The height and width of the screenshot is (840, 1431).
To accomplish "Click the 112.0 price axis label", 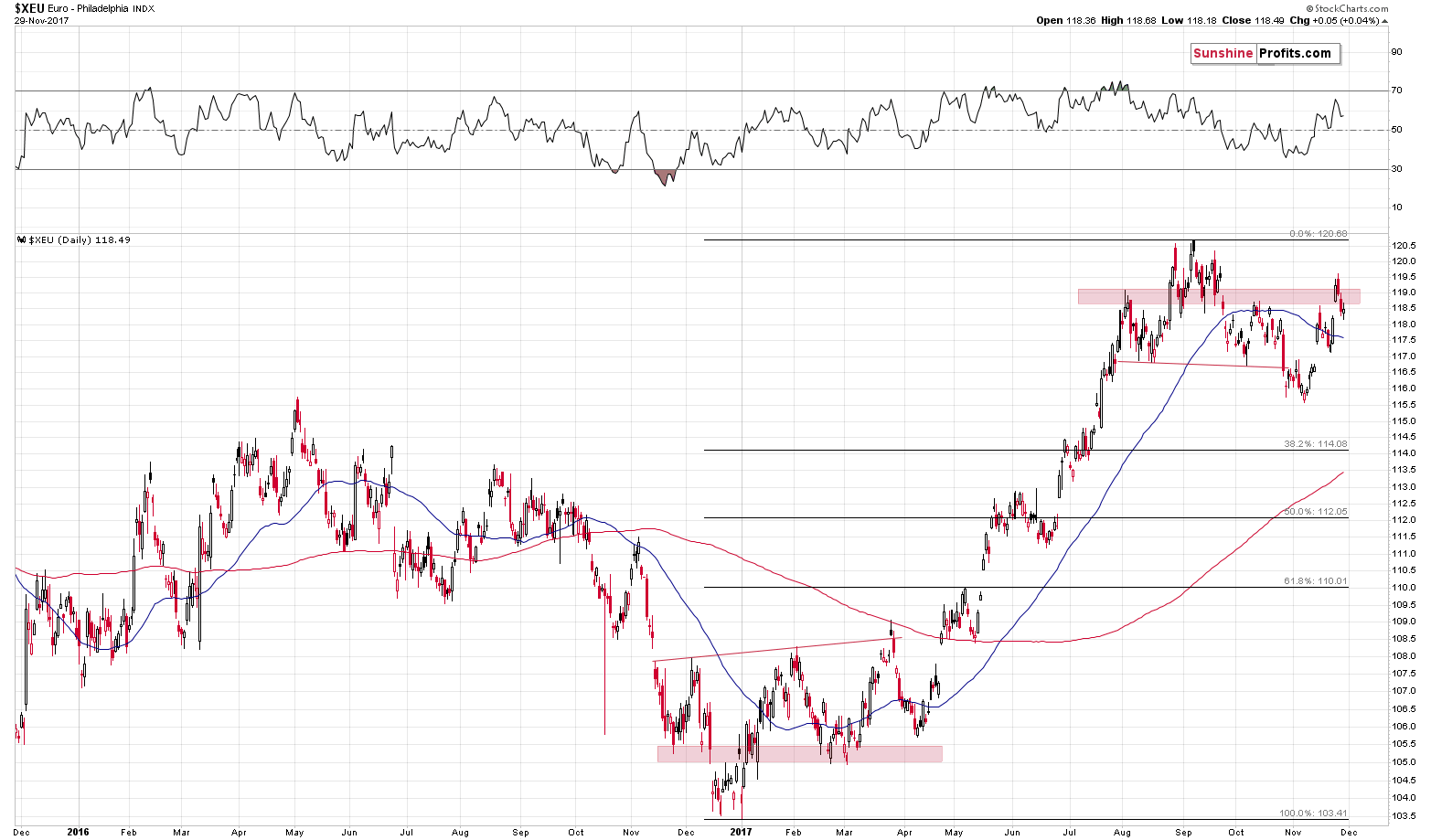I will (1404, 520).
